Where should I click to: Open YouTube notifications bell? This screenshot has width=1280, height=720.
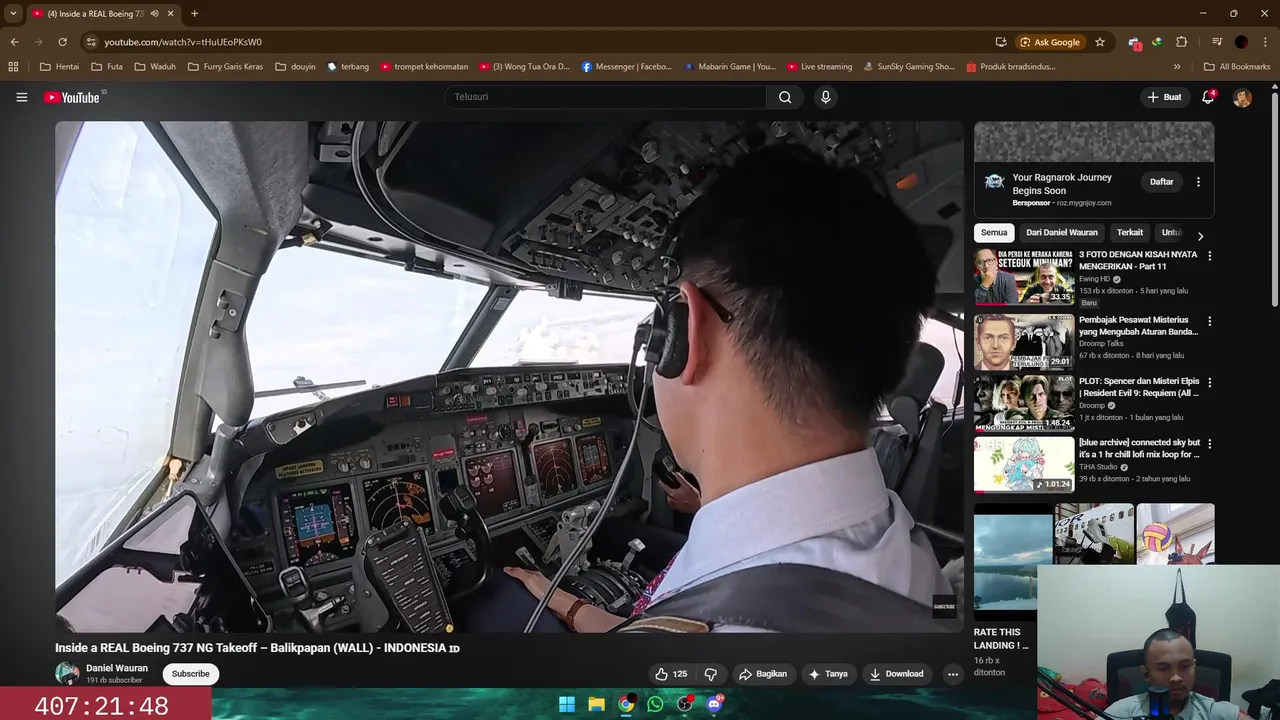(x=1208, y=97)
